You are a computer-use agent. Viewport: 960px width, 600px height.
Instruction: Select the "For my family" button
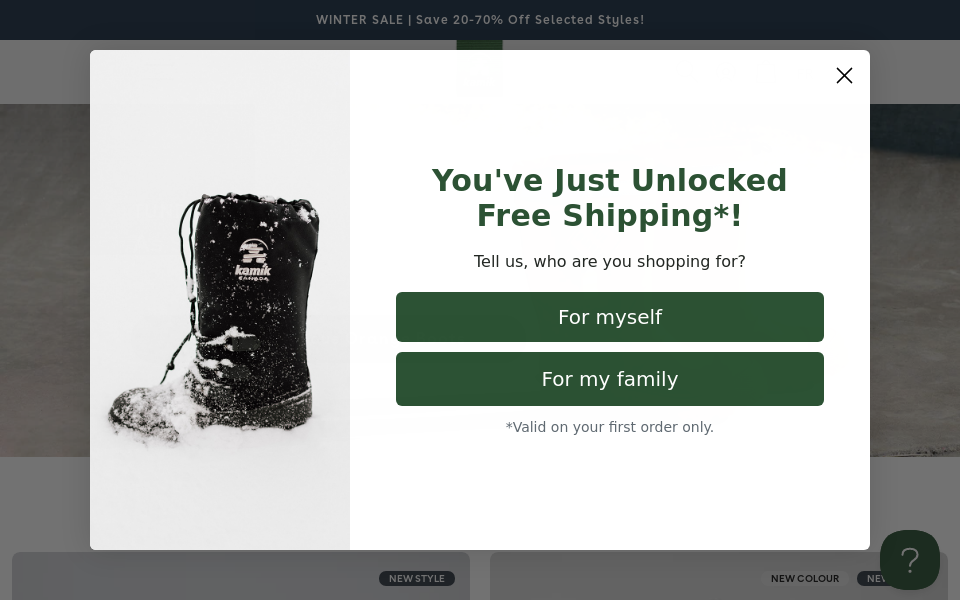(610, 379)
